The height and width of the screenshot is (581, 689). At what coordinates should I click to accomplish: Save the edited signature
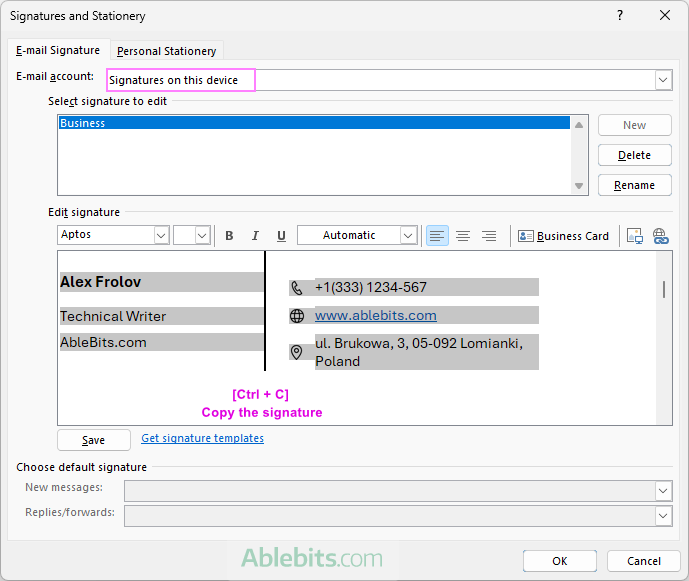click(x=94, y=440)
